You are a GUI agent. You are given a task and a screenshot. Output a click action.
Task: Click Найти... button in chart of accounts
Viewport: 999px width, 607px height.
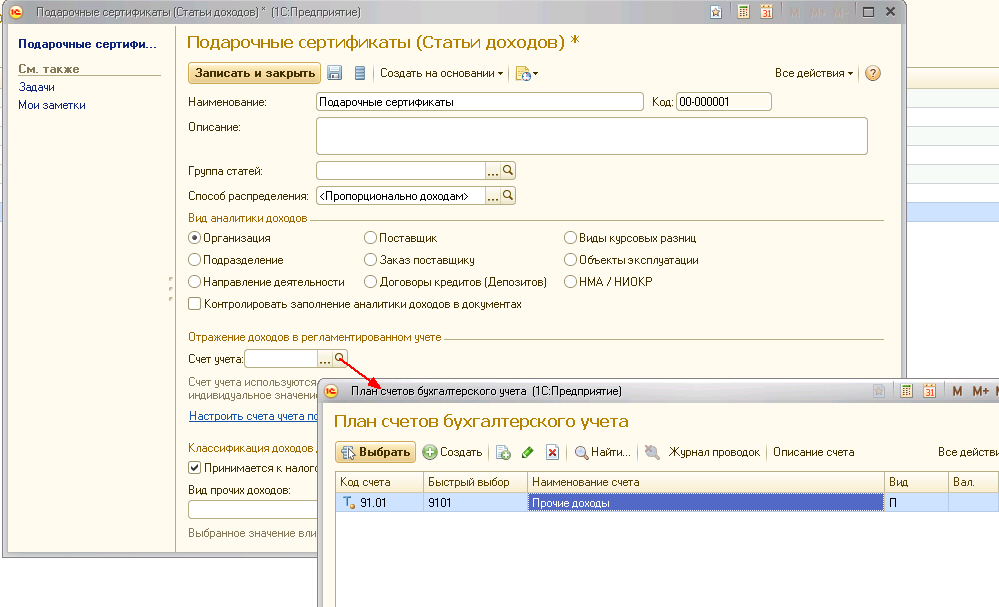[603, 452]
